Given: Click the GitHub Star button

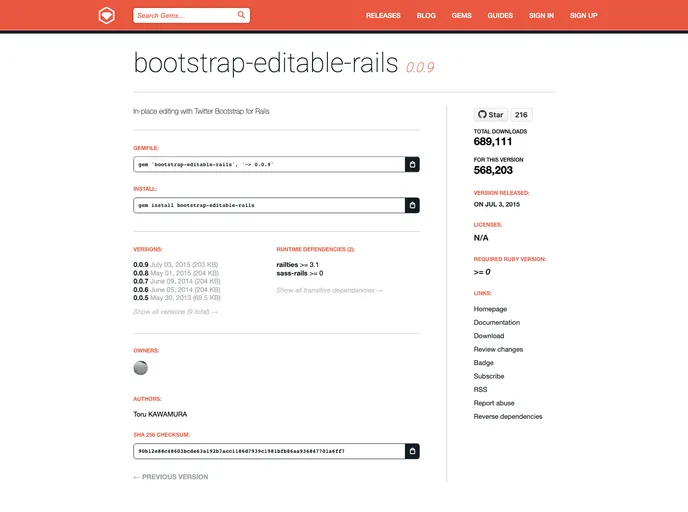Looking at the screenshot, I should pyautogui.click(x=491, y=115).
